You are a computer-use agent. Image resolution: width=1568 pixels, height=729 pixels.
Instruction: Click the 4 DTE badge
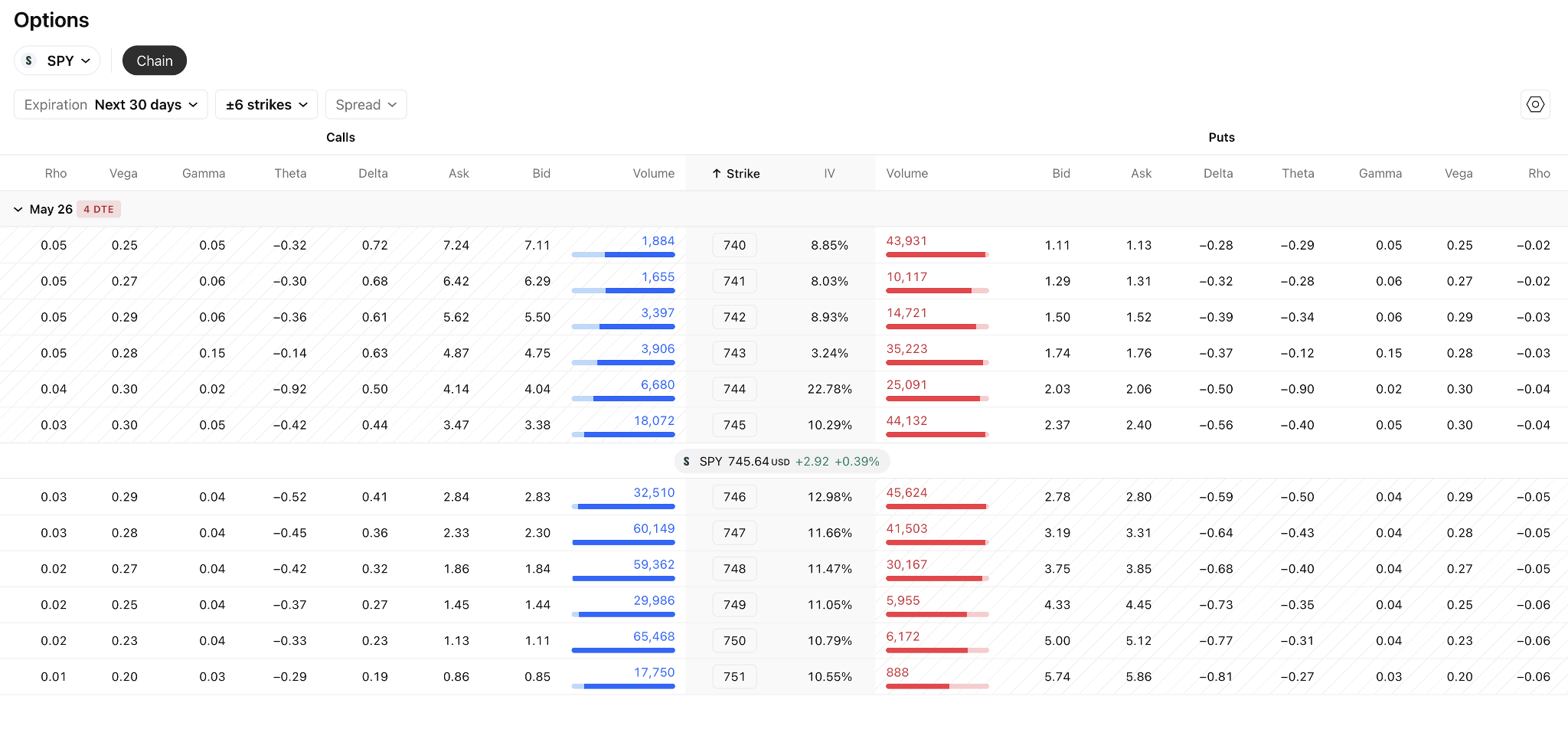pyautogui.click(x=99, y=209)
